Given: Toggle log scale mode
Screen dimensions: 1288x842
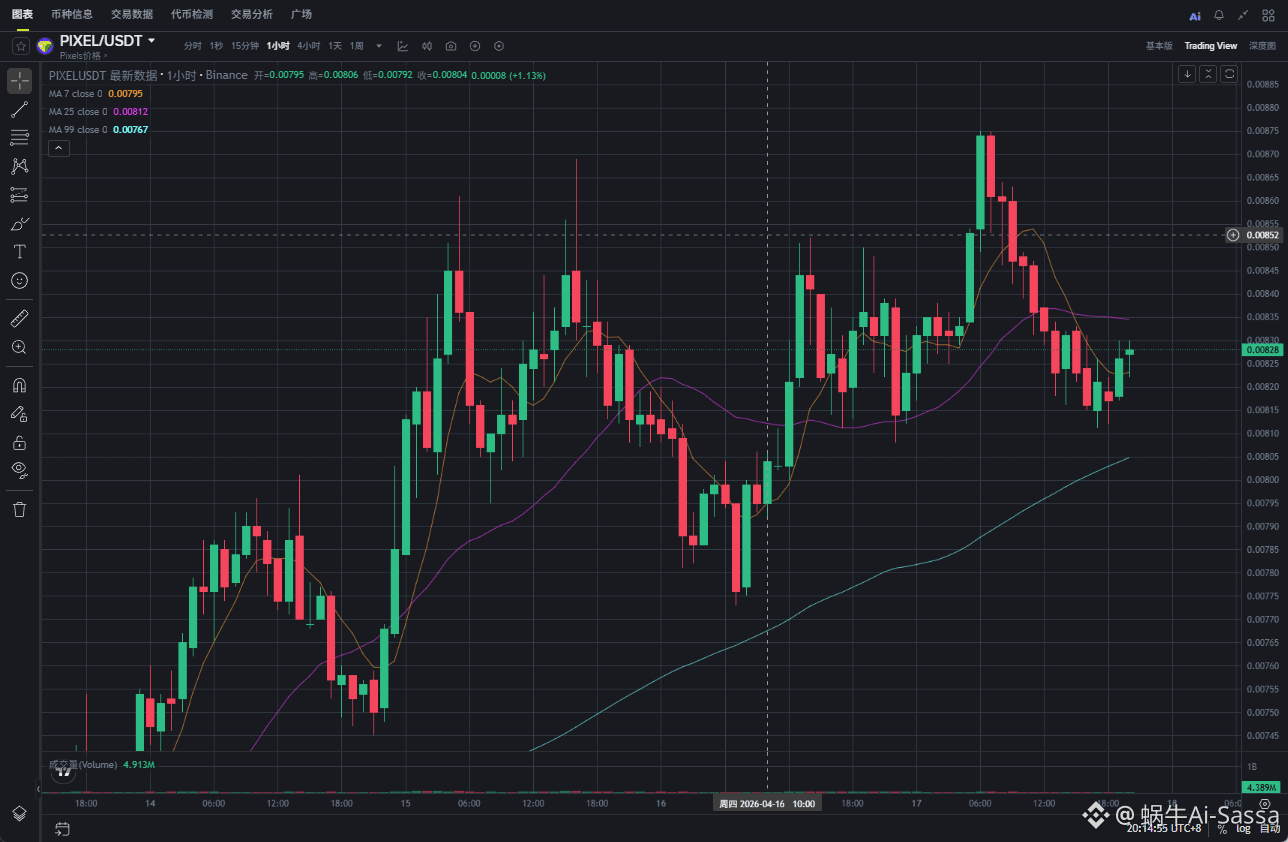Looking at the screenshot, I should click(x=1243, y=829).
